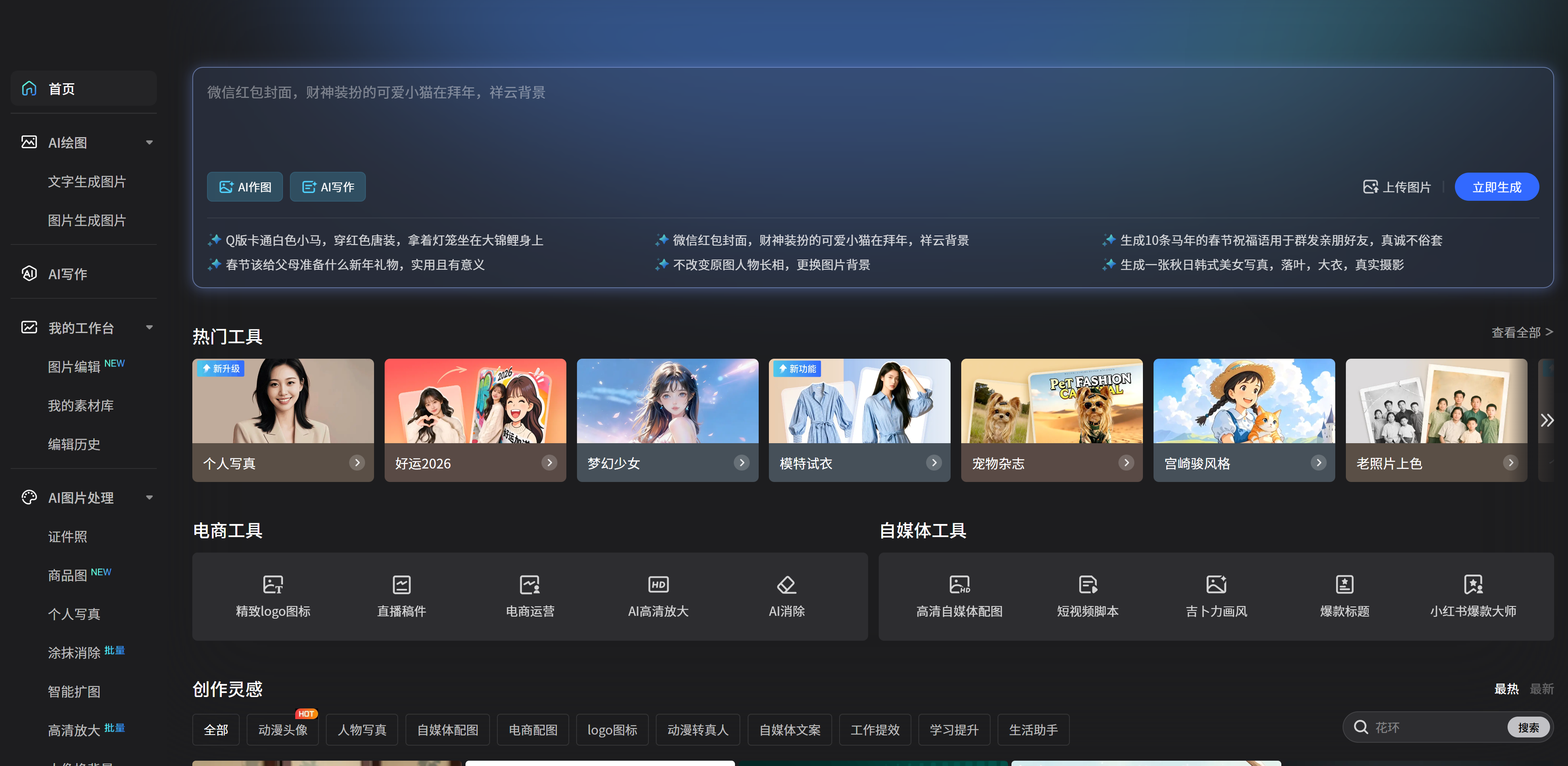The height and width of the screenshot is (766, 1568).
Task: Select the AI高清放大 HD icon
Action: (x=658, y=584)
